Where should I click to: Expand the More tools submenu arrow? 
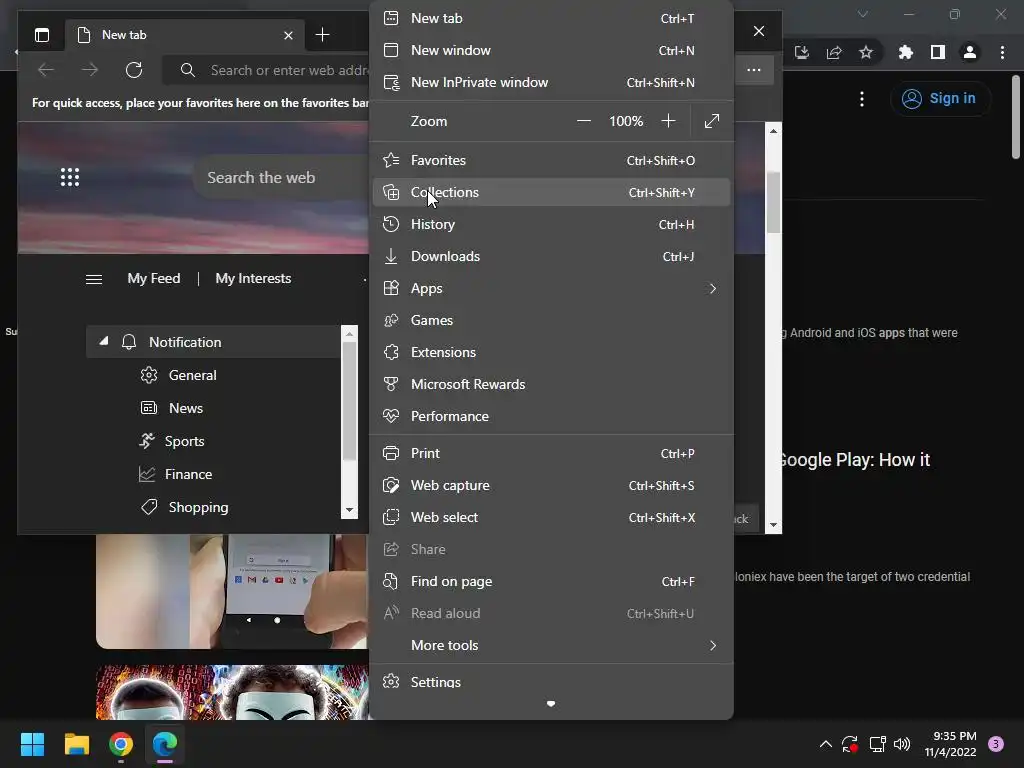[712, 645]
